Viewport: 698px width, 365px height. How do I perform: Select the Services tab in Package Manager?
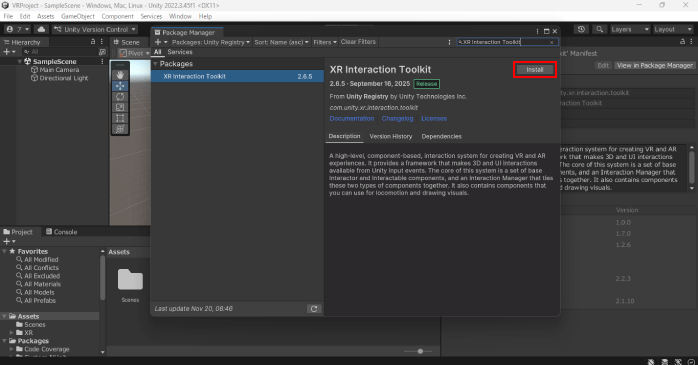click(180, 52)
